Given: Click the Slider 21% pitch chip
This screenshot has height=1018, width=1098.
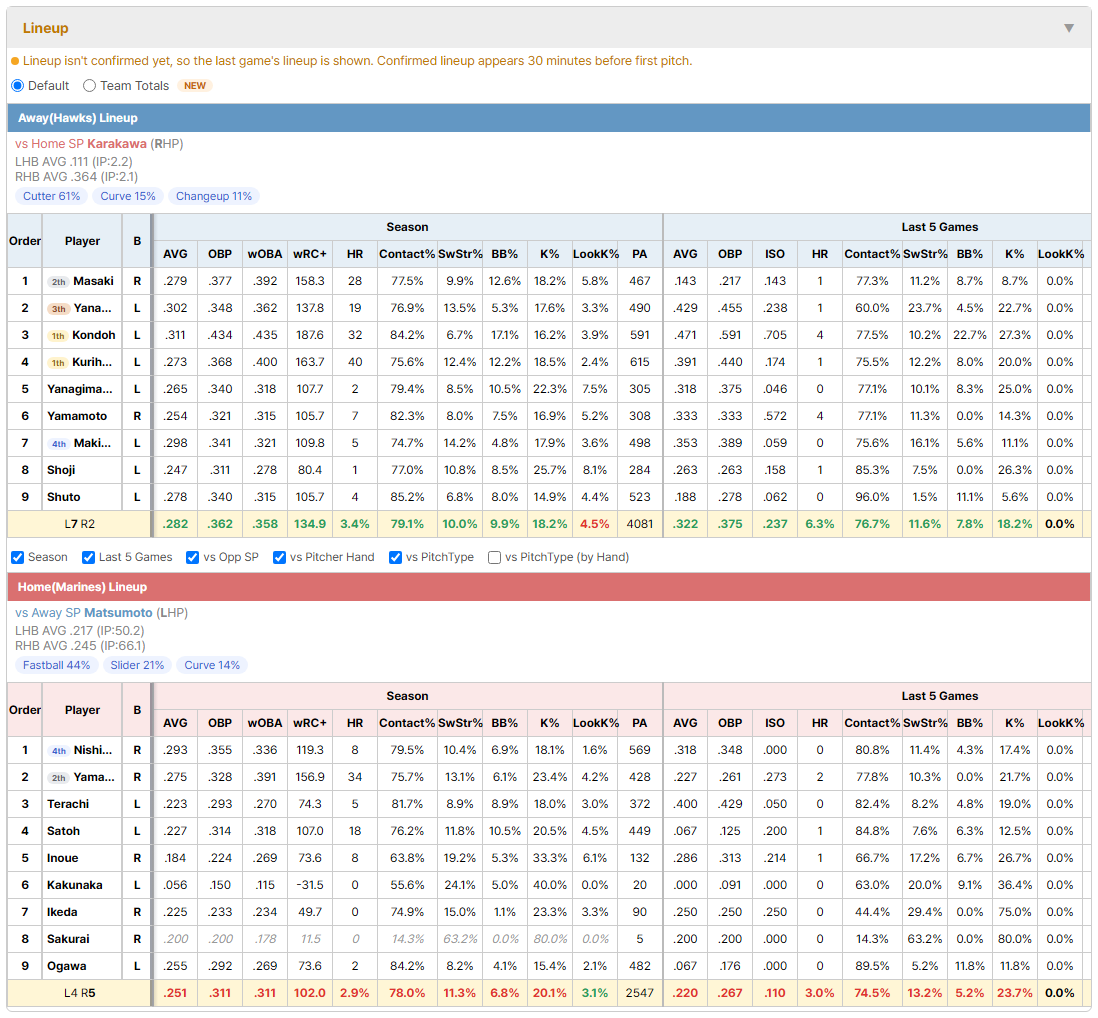Looking at the screenshot, I should tap(137, 665).
